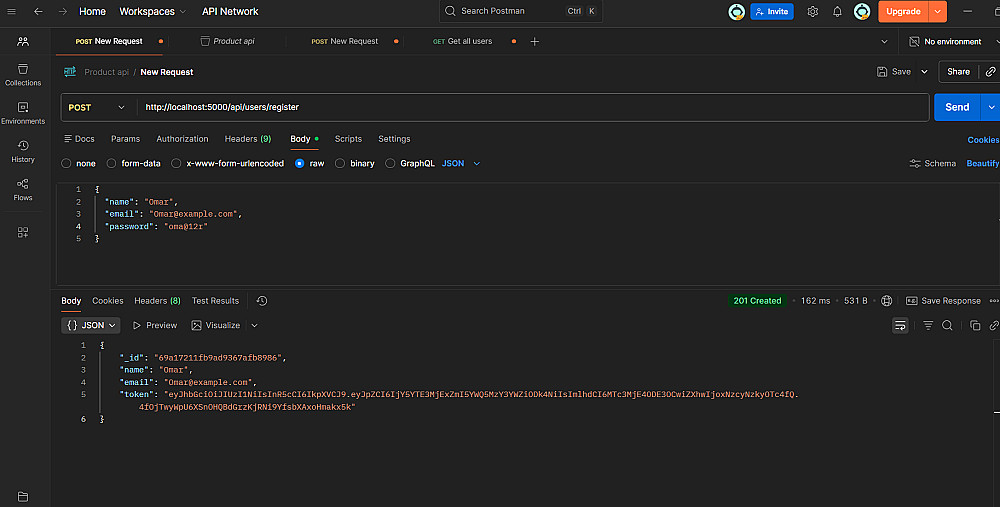Screen dimensions: 1000x507
Task: Open the settings gear icon
Action: (812, 11)
